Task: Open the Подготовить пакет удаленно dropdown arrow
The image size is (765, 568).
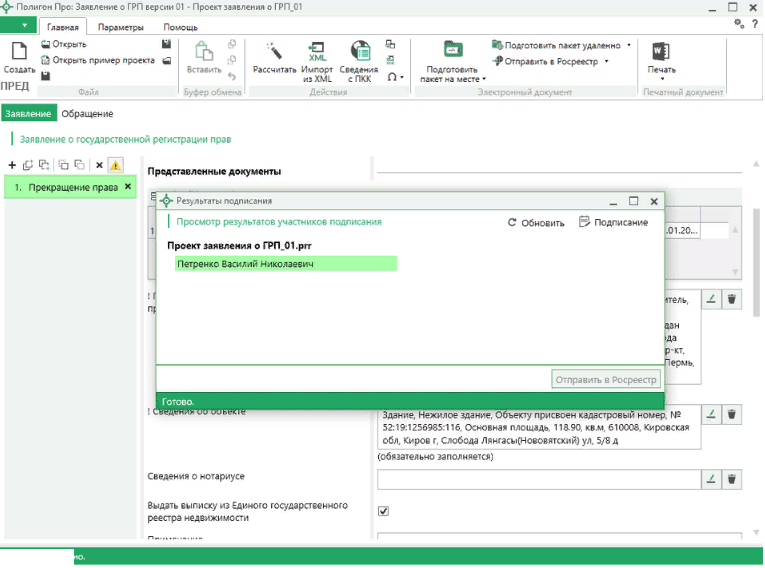Action: pyautogui.click(x=629, y=45)
